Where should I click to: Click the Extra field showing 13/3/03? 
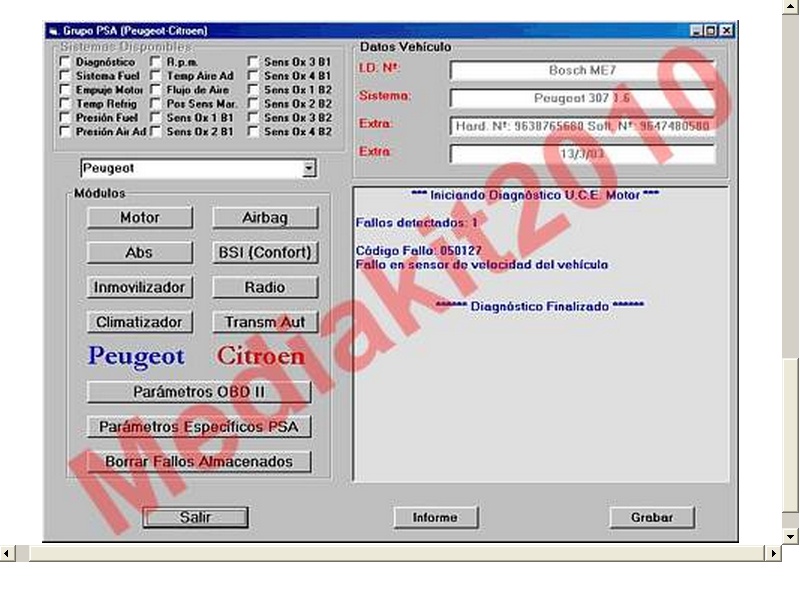pos(583,154)
